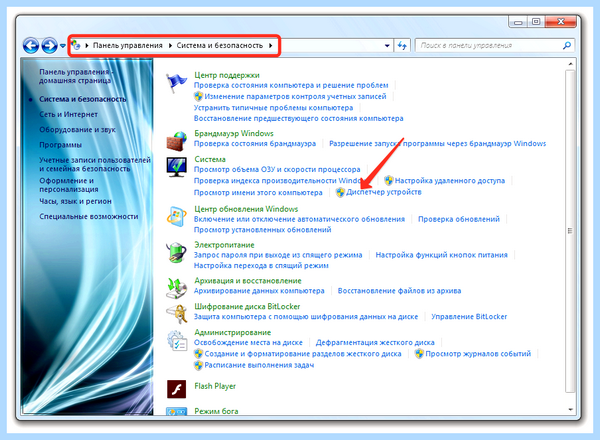Open Просмотр имени этого компьютера
This screenshot has width=600, height=440.
pyautogui.click(x=258, y=192)
